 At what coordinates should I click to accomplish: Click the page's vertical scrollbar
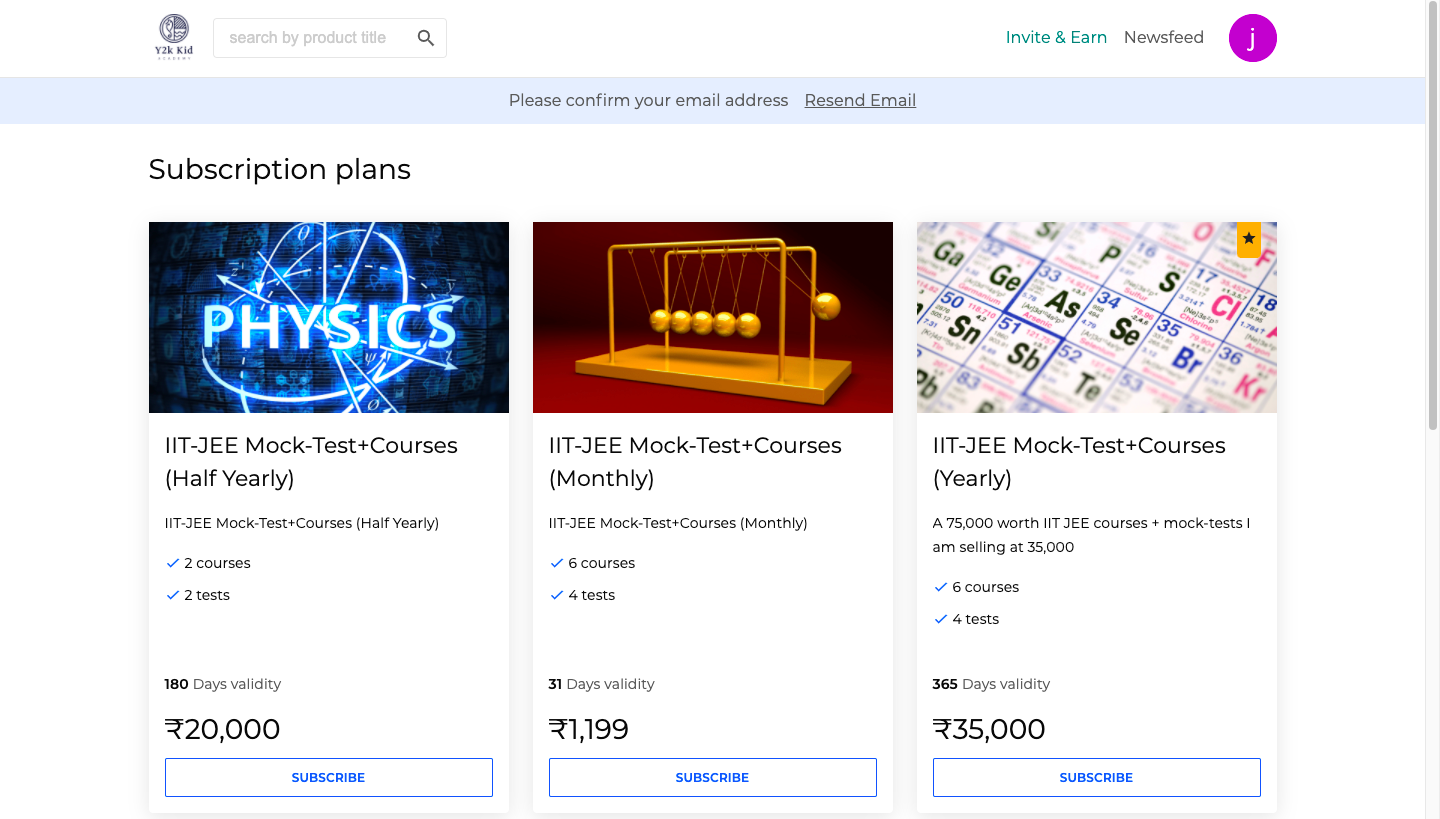point(1432,409)
